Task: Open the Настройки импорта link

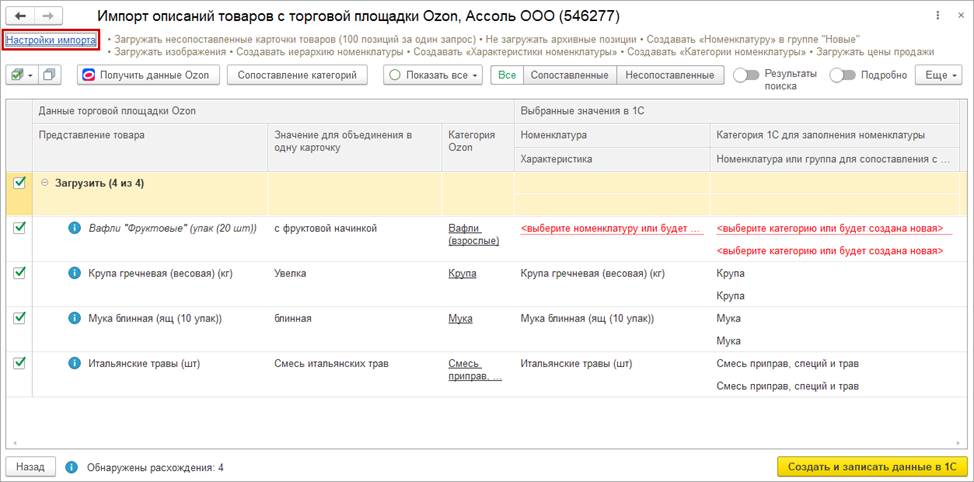Action: pyautogui.click(x=51, y=40)
